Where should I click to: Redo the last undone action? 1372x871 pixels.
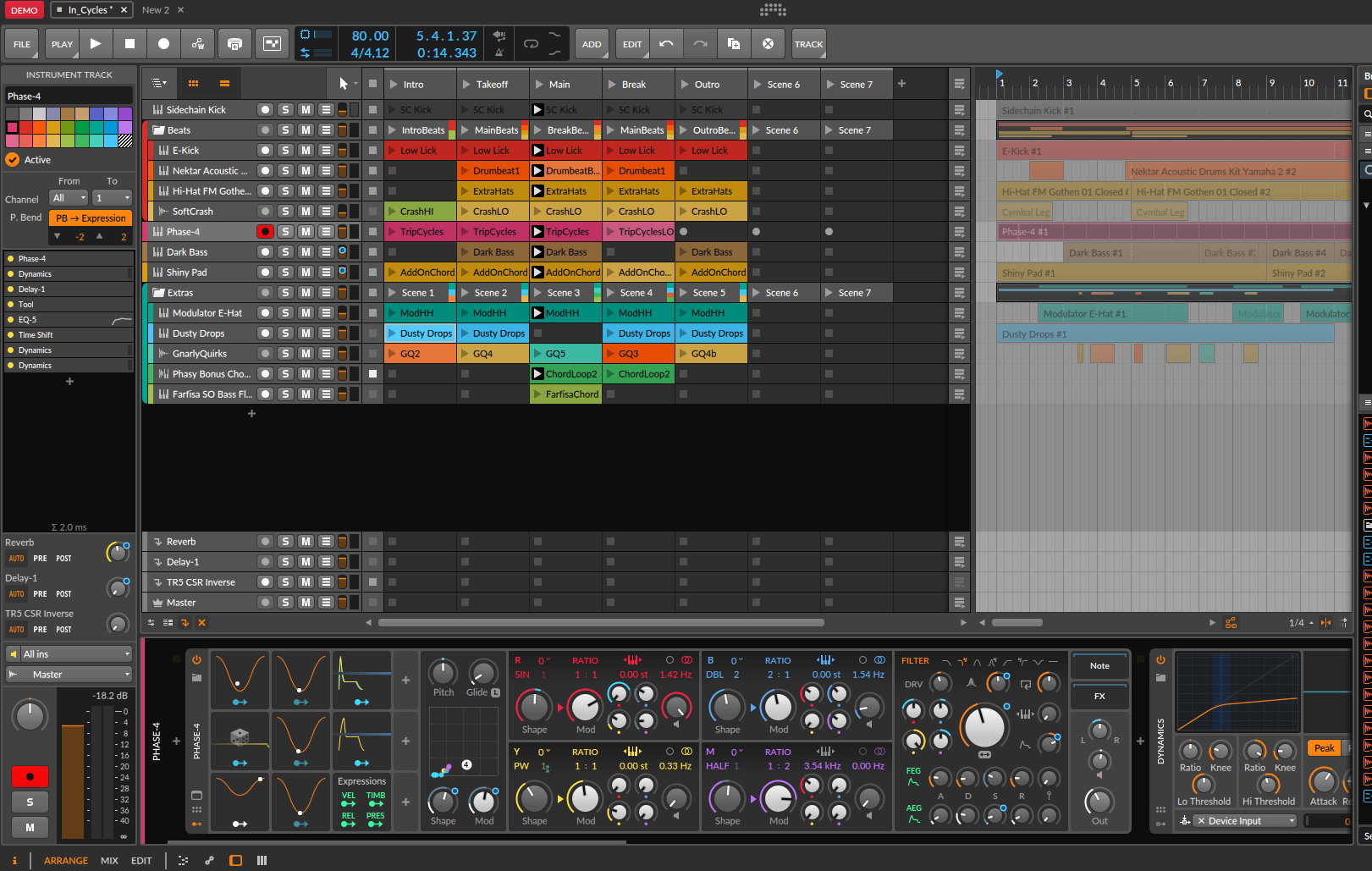[700, 44]
